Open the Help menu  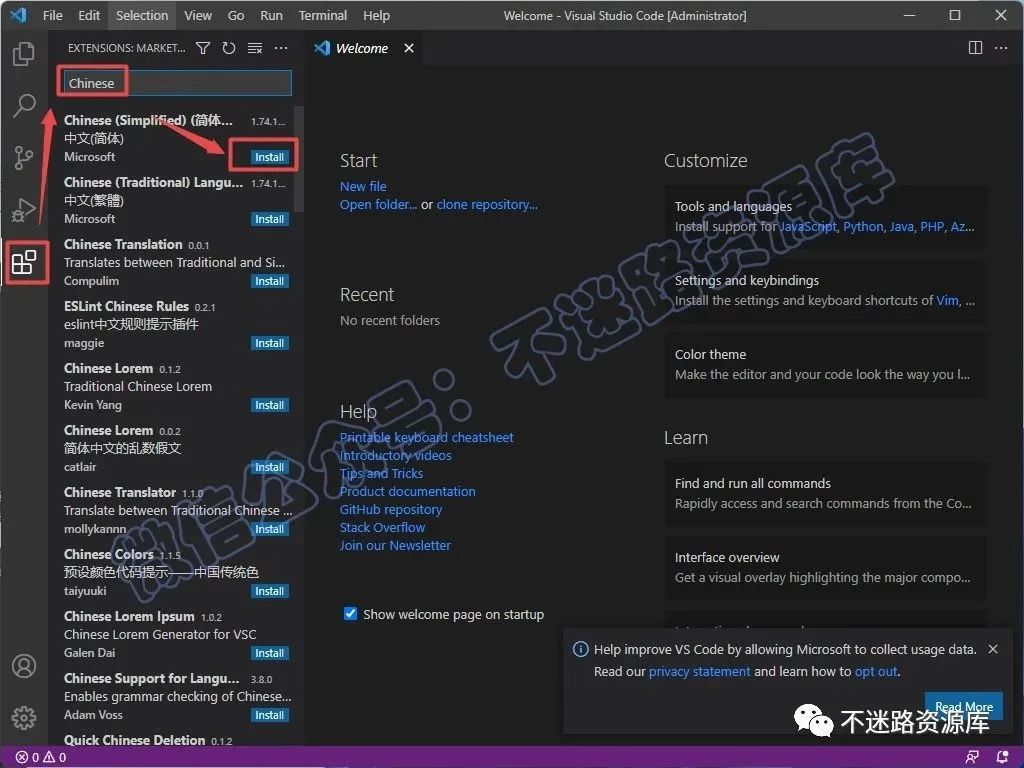pyautogui.click(x=376, y=16)
